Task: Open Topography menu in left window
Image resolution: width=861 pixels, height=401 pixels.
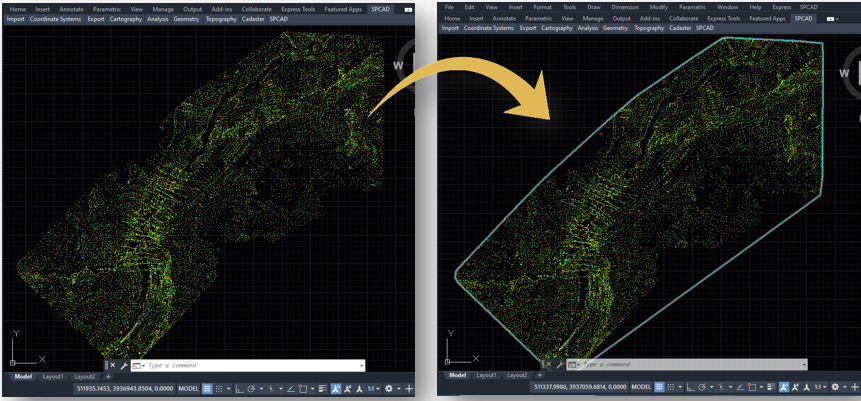Action: [x=221, y=19]
